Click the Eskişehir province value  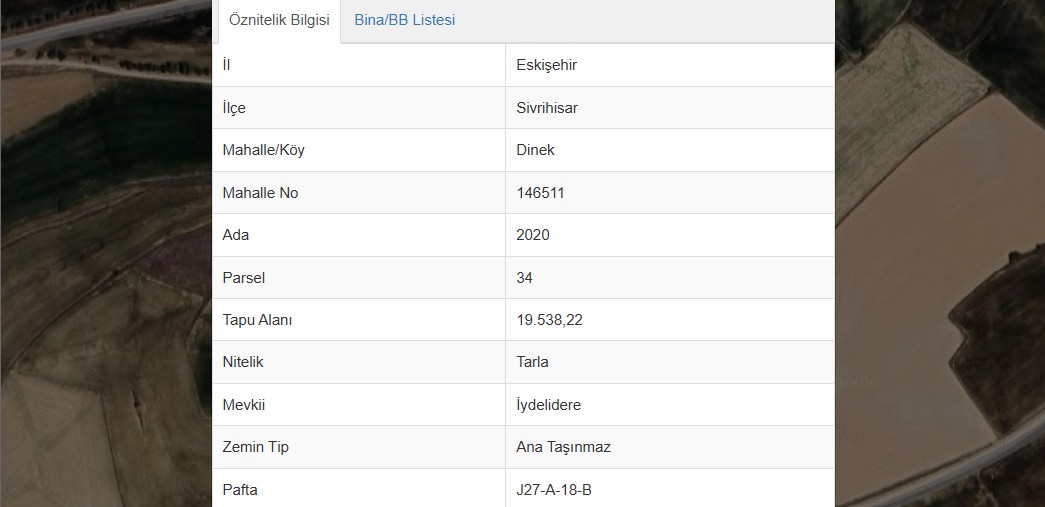(546, 65)
